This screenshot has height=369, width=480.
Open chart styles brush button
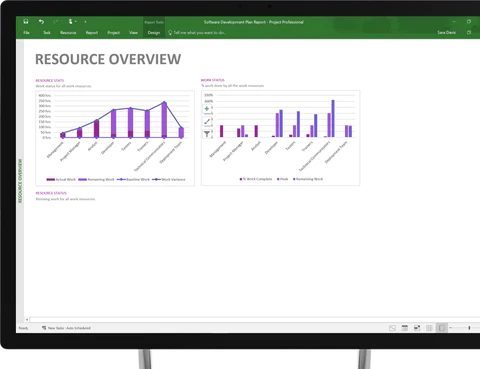tap(207, 121)
